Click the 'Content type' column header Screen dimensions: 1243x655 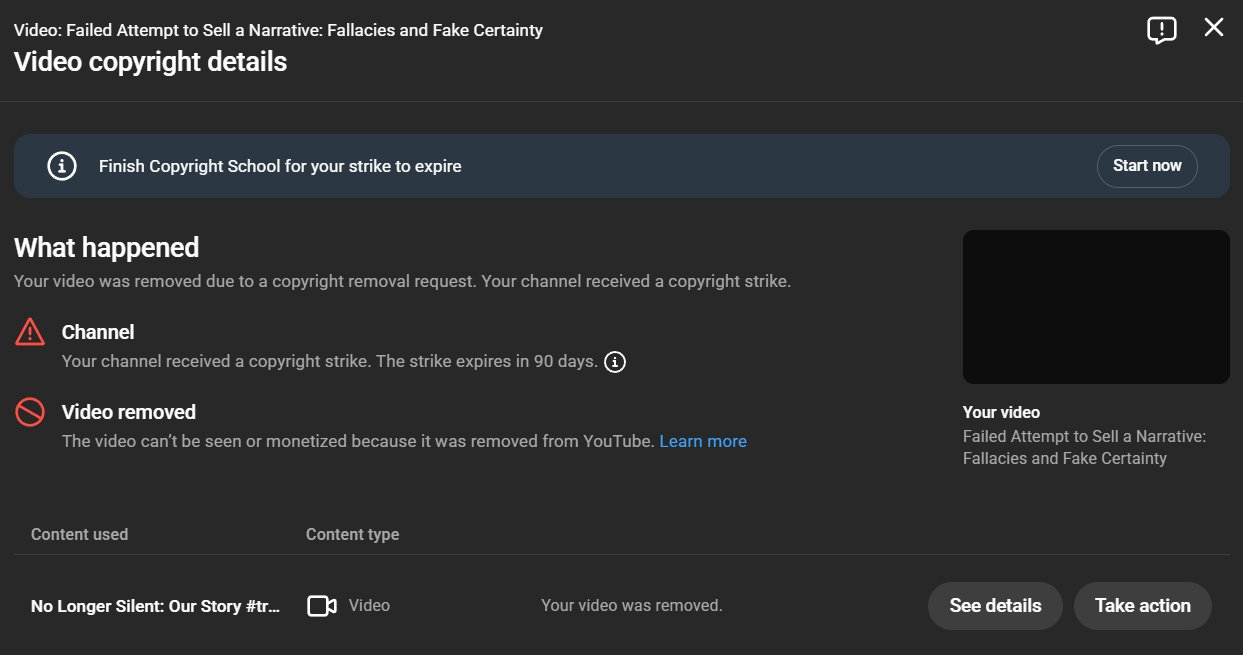(352, 534)
